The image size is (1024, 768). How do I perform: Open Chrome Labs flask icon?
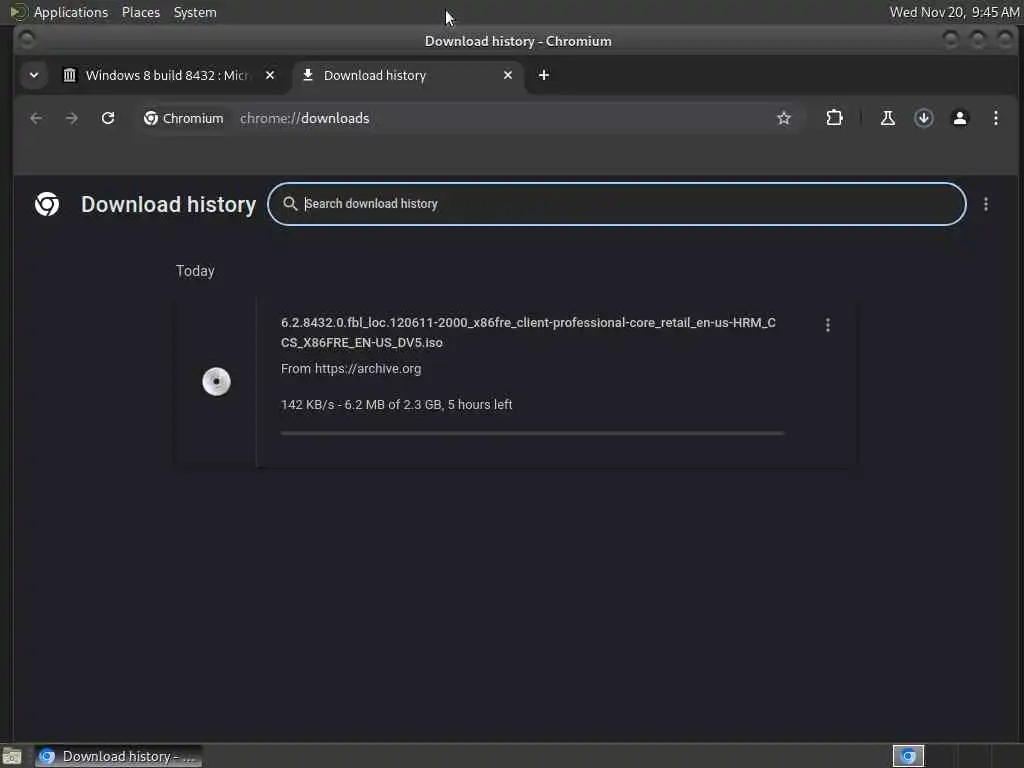coord(888,118)
